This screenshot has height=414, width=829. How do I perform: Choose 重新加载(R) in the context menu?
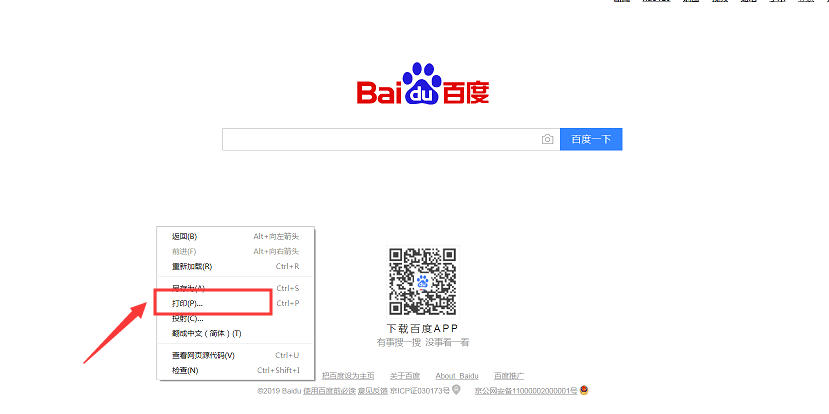point(192,267)
